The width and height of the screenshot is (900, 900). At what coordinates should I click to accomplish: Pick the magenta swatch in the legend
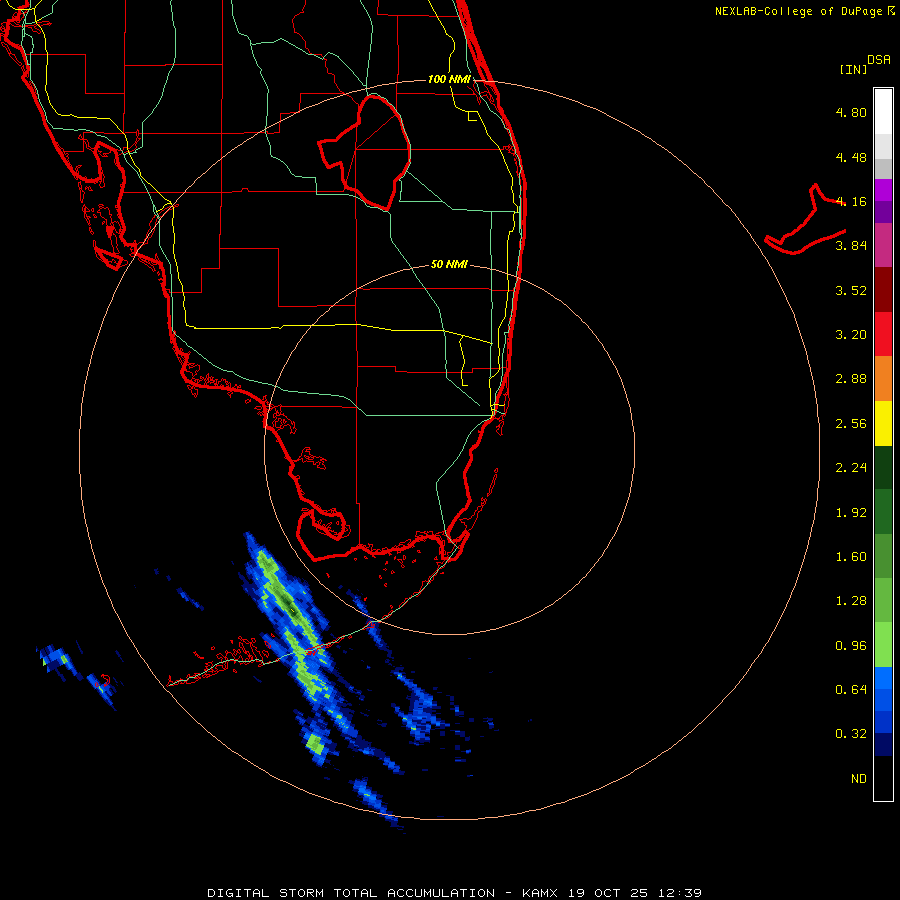pos(883,190)
